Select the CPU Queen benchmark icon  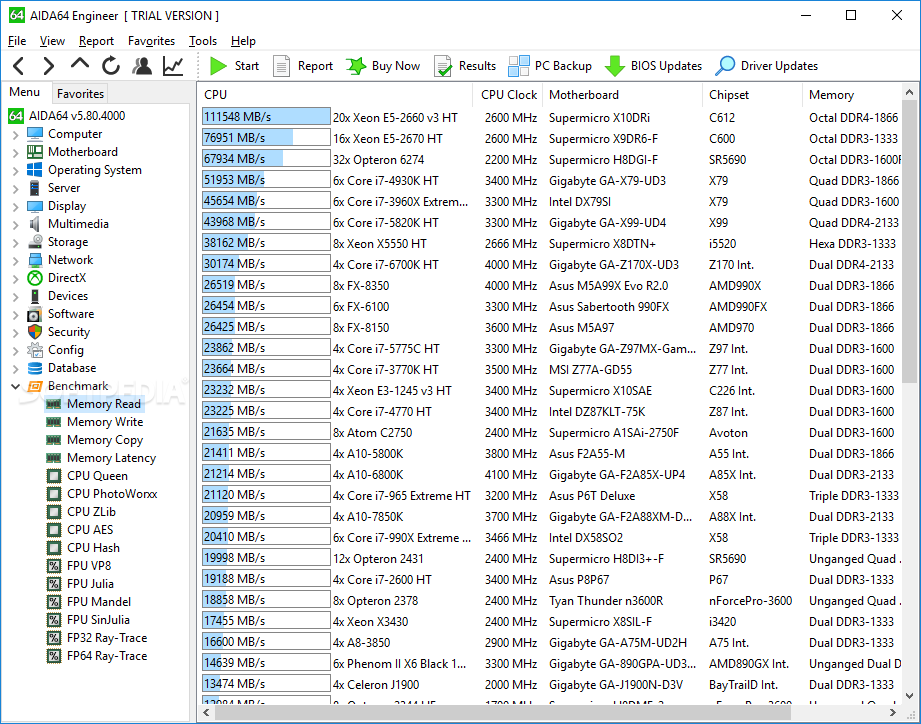pyautogui.click(x=53, y=476)
